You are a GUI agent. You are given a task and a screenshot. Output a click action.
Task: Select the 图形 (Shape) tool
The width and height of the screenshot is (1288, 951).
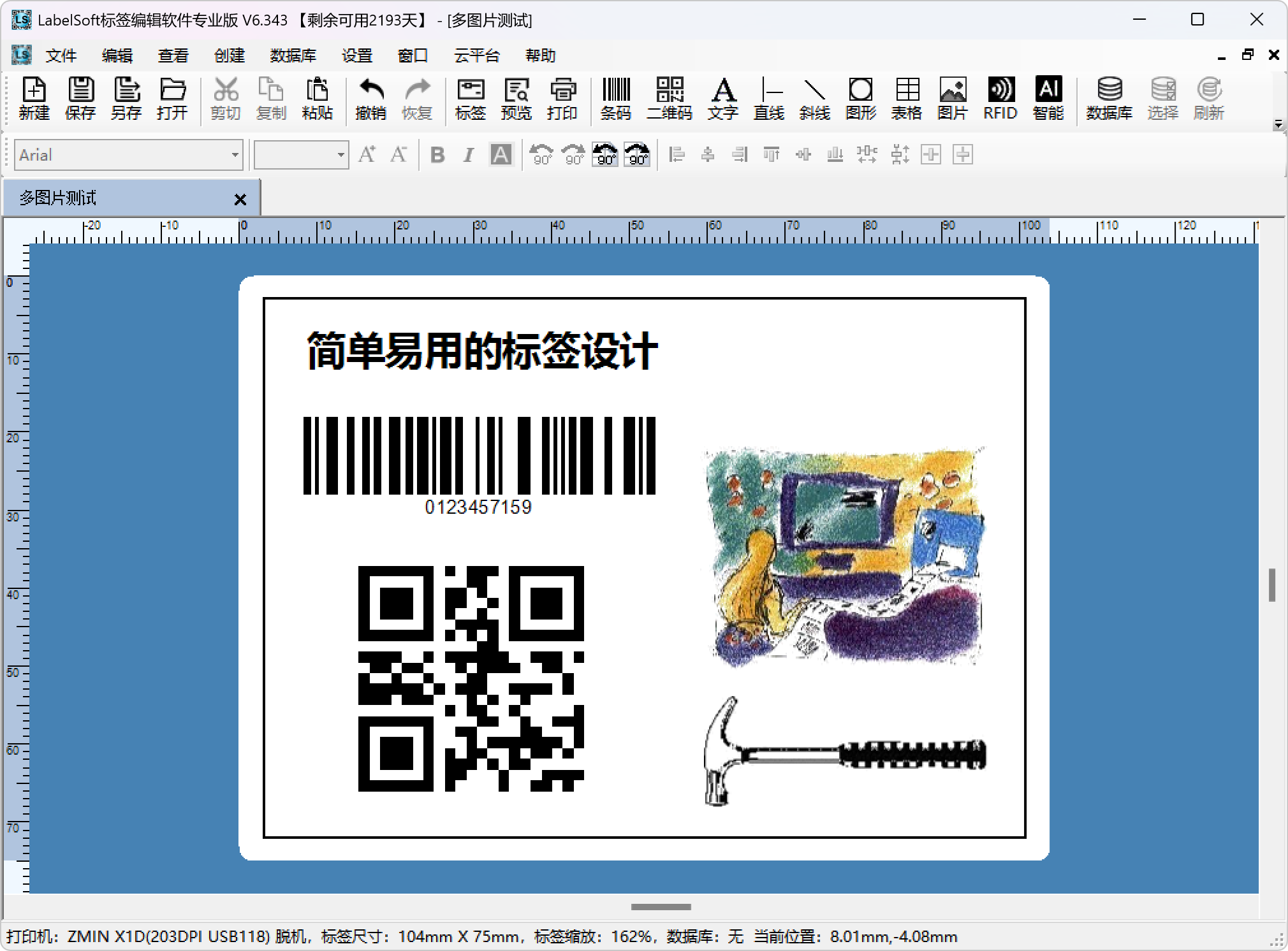[x=861, y=98]
